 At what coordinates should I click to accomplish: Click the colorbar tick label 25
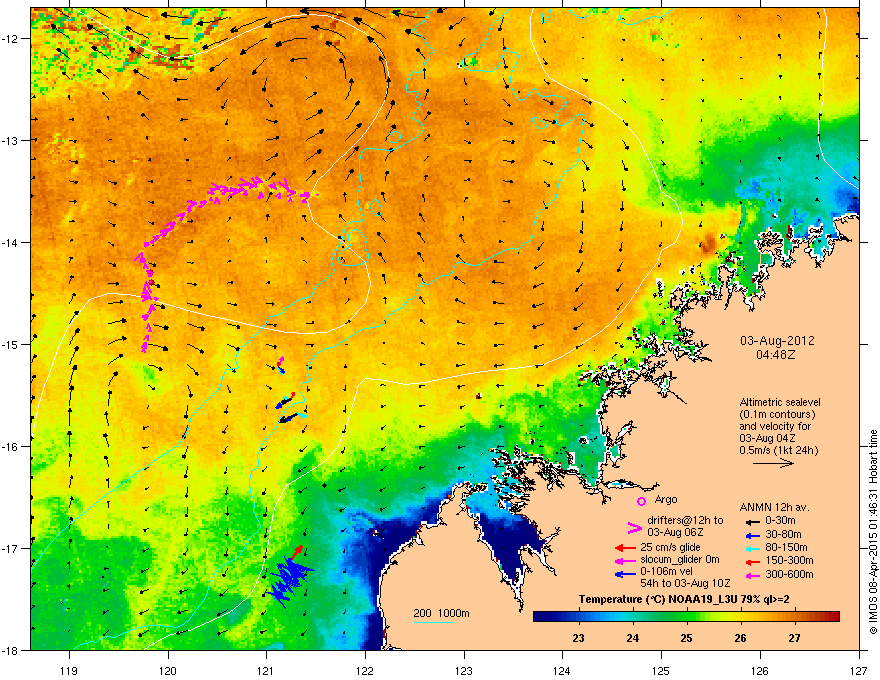686,638
